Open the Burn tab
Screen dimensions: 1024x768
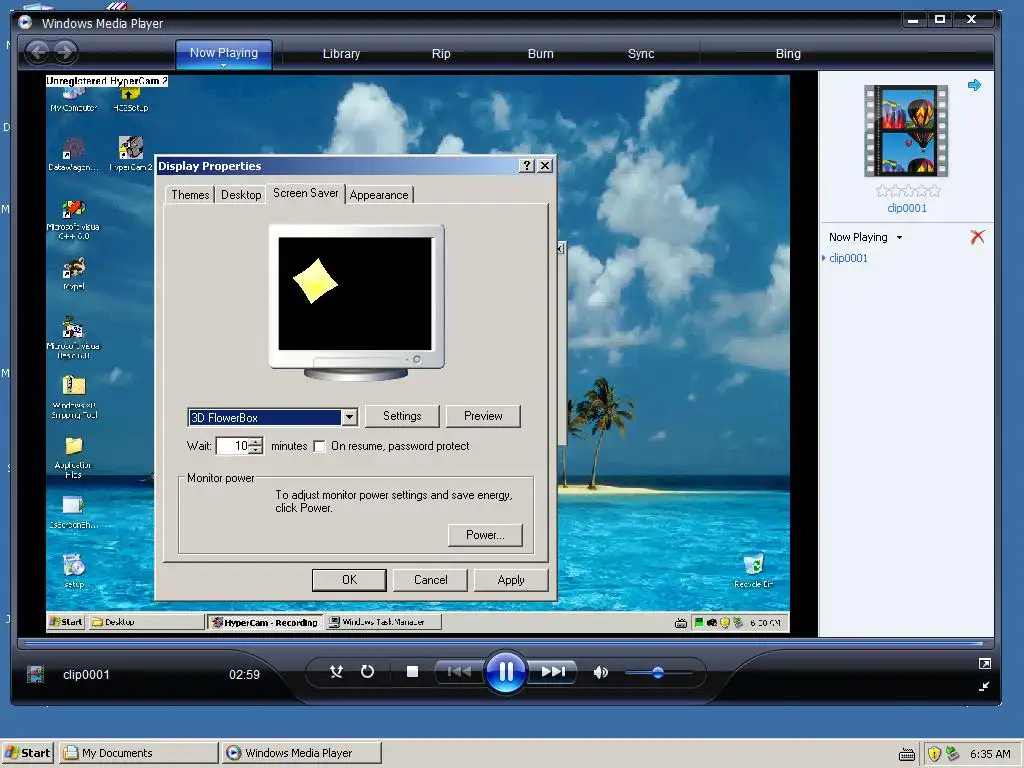coord(541,54)
